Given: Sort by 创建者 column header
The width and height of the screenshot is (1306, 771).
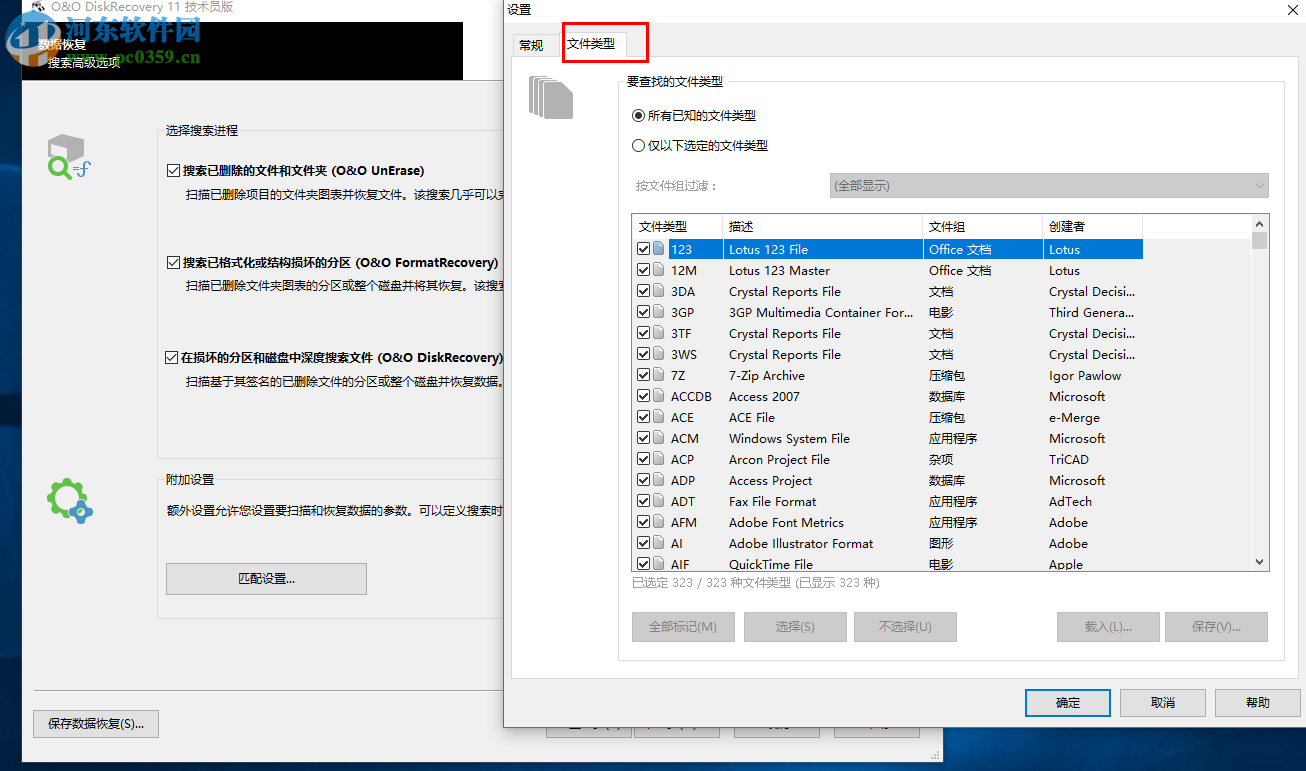Looking at the screenshot, I should coord(1092,226).
